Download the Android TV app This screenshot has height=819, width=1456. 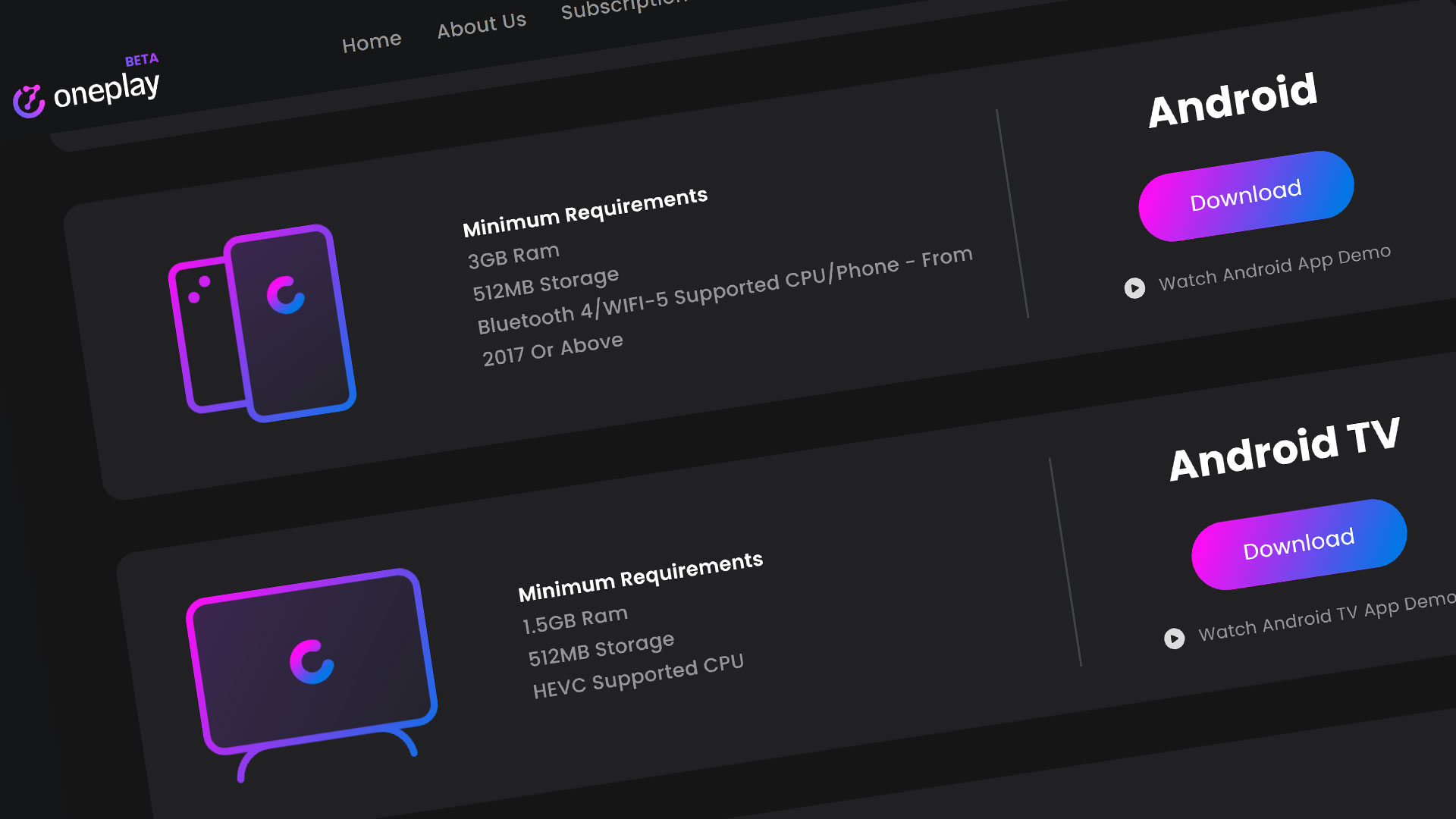(1299, 544)
